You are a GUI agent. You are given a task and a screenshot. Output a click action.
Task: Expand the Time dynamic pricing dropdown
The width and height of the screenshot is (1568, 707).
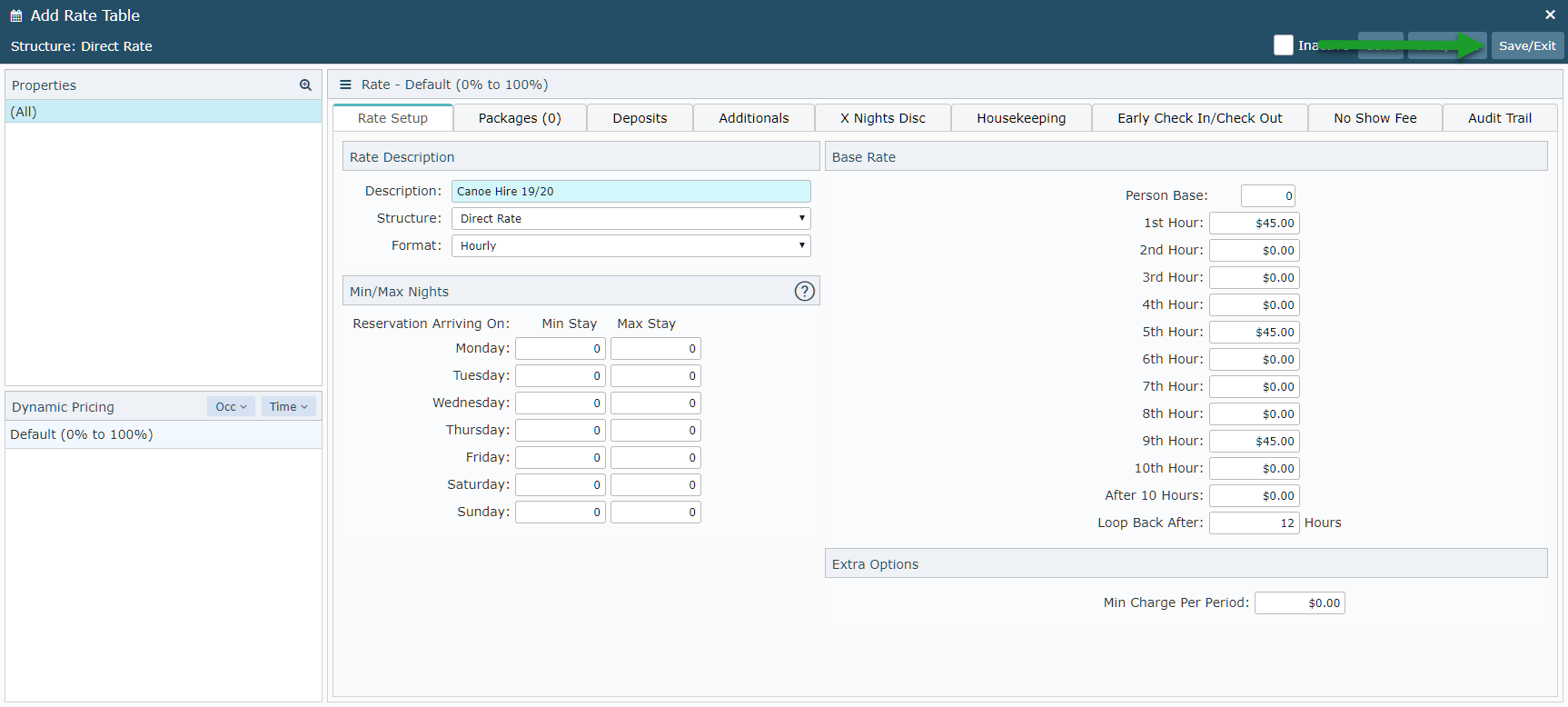point(289,407)
